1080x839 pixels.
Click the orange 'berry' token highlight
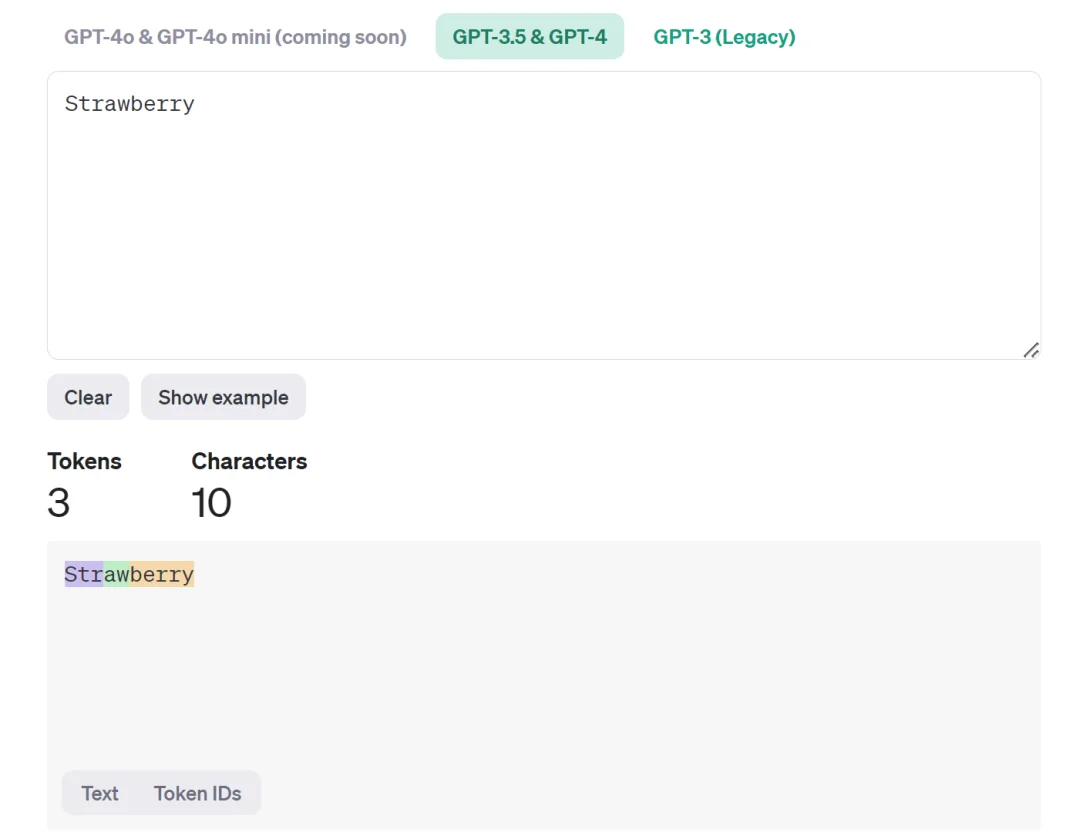(x=162, y=574)
